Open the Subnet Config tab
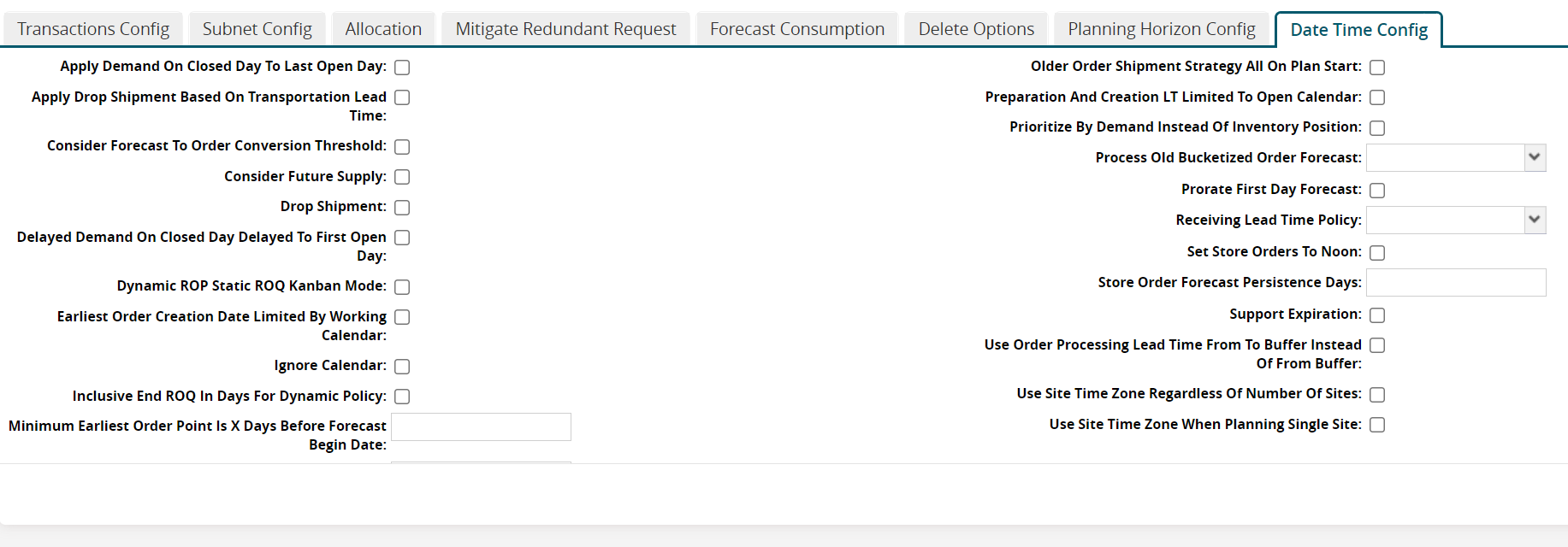 257,29
